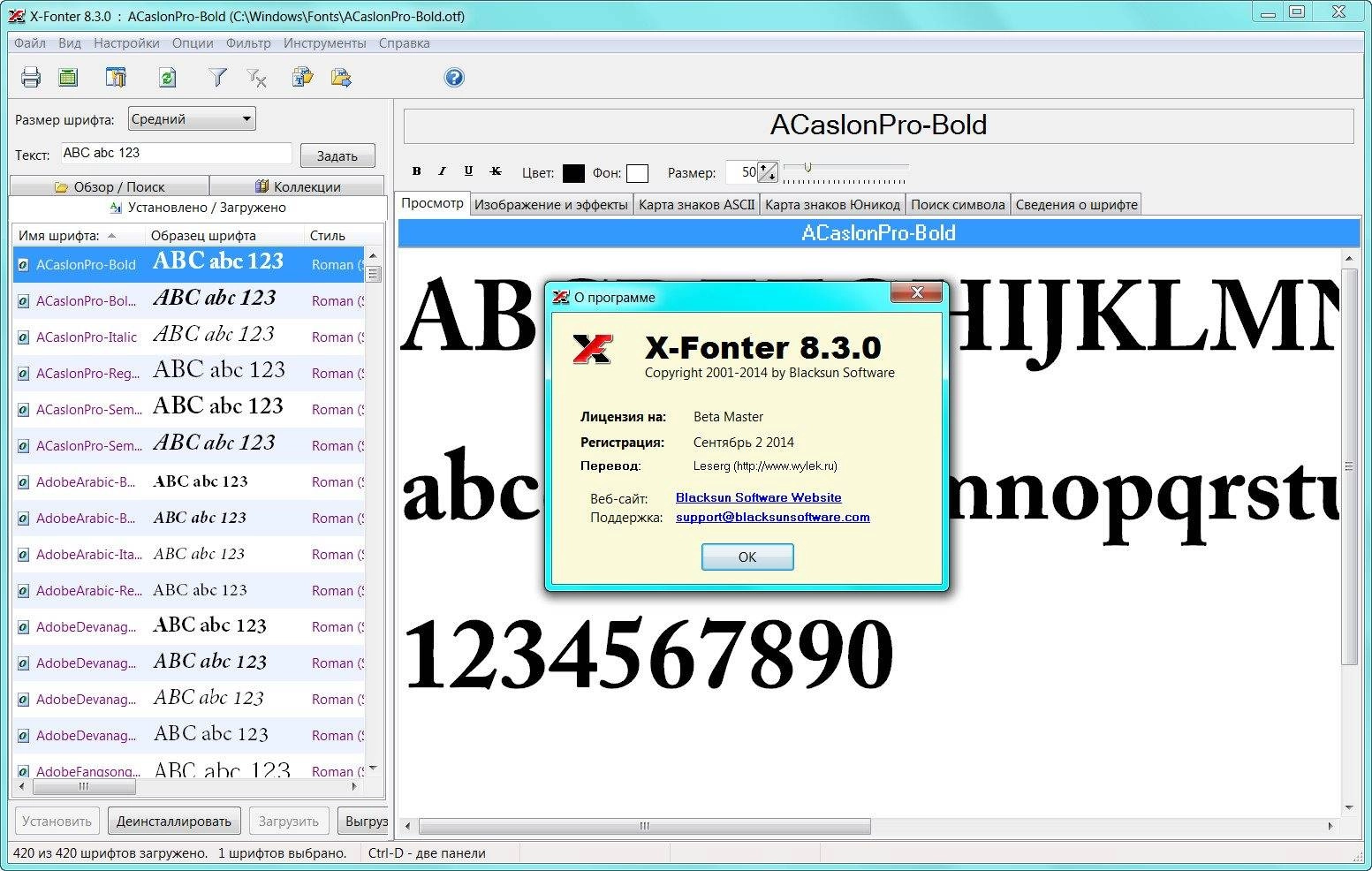Click the printer icon in the toolbar

[31, 78]
